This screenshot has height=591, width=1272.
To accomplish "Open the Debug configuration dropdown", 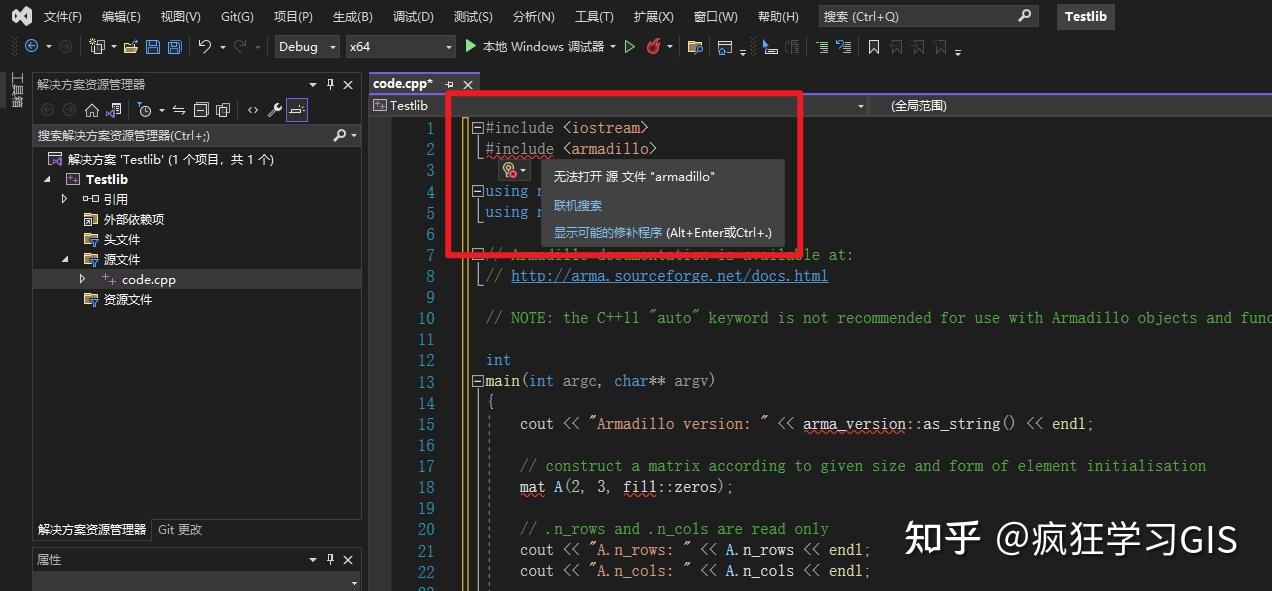I will (x=307, y=47).
